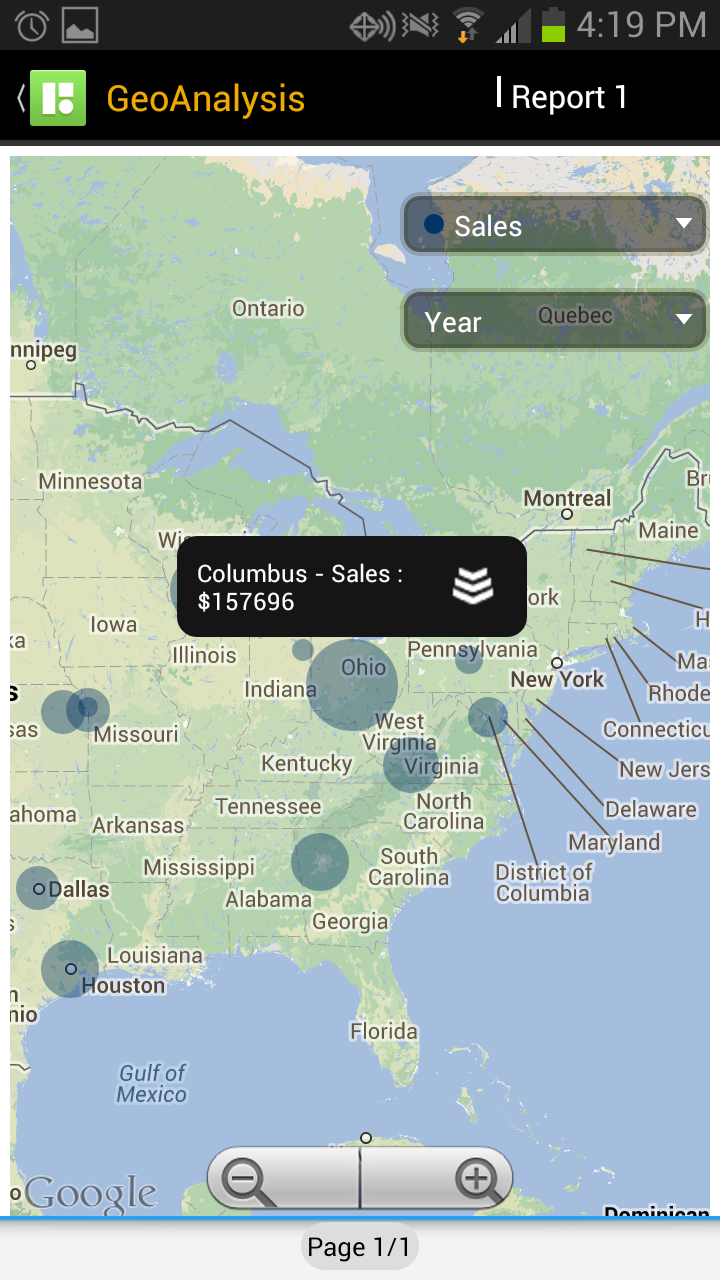Tap the Minnesota state label
Screen dimensions: 720x1280
click(x=90, y=481)
